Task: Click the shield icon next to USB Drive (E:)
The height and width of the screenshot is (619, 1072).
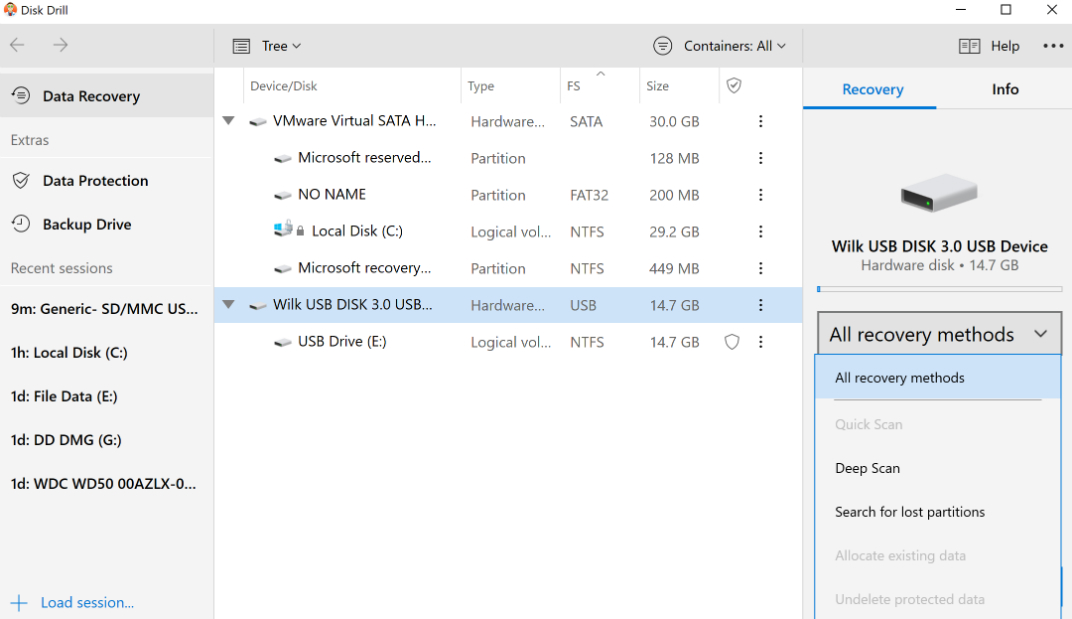Action: pyautogui.click(x=732, y=342)
